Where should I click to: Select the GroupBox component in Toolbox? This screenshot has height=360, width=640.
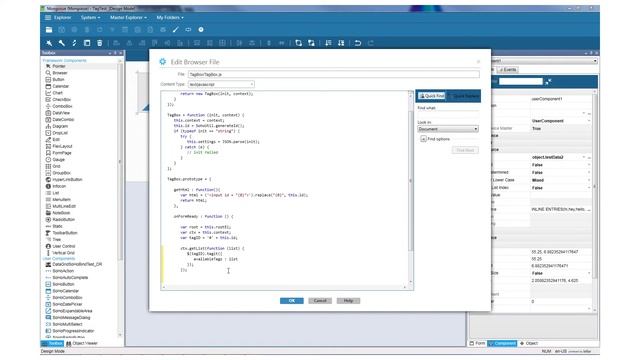[61, 173]
